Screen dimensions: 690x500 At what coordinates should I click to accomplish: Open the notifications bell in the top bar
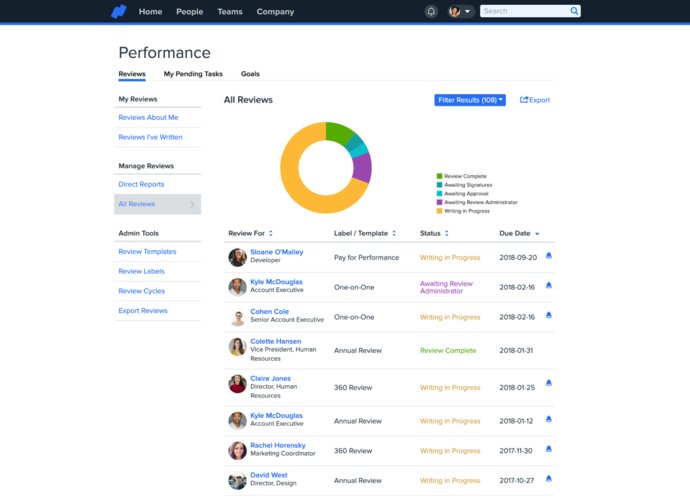431,12
